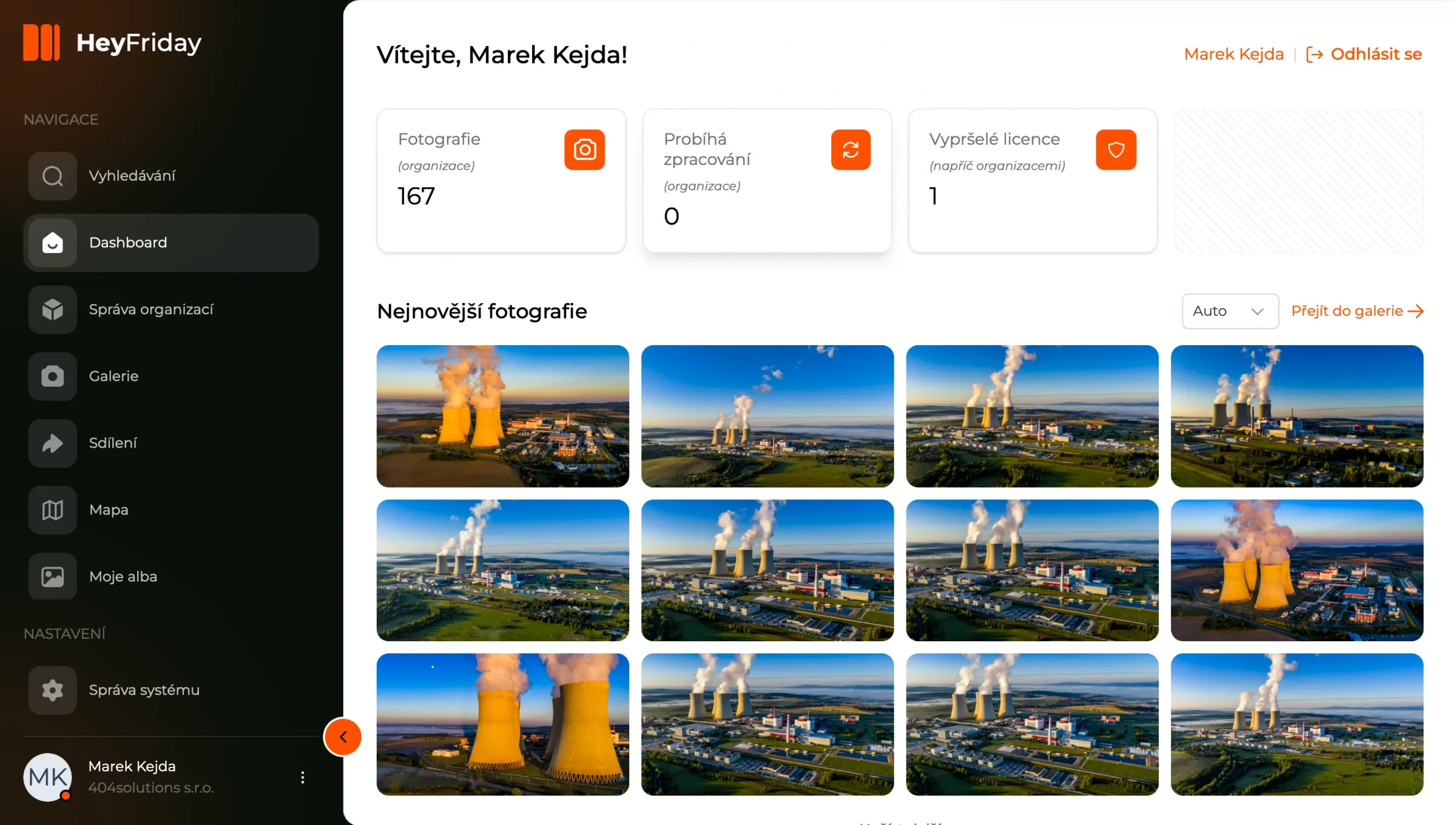
Task: Click the MK user avatar
Action: pos(47,777)
